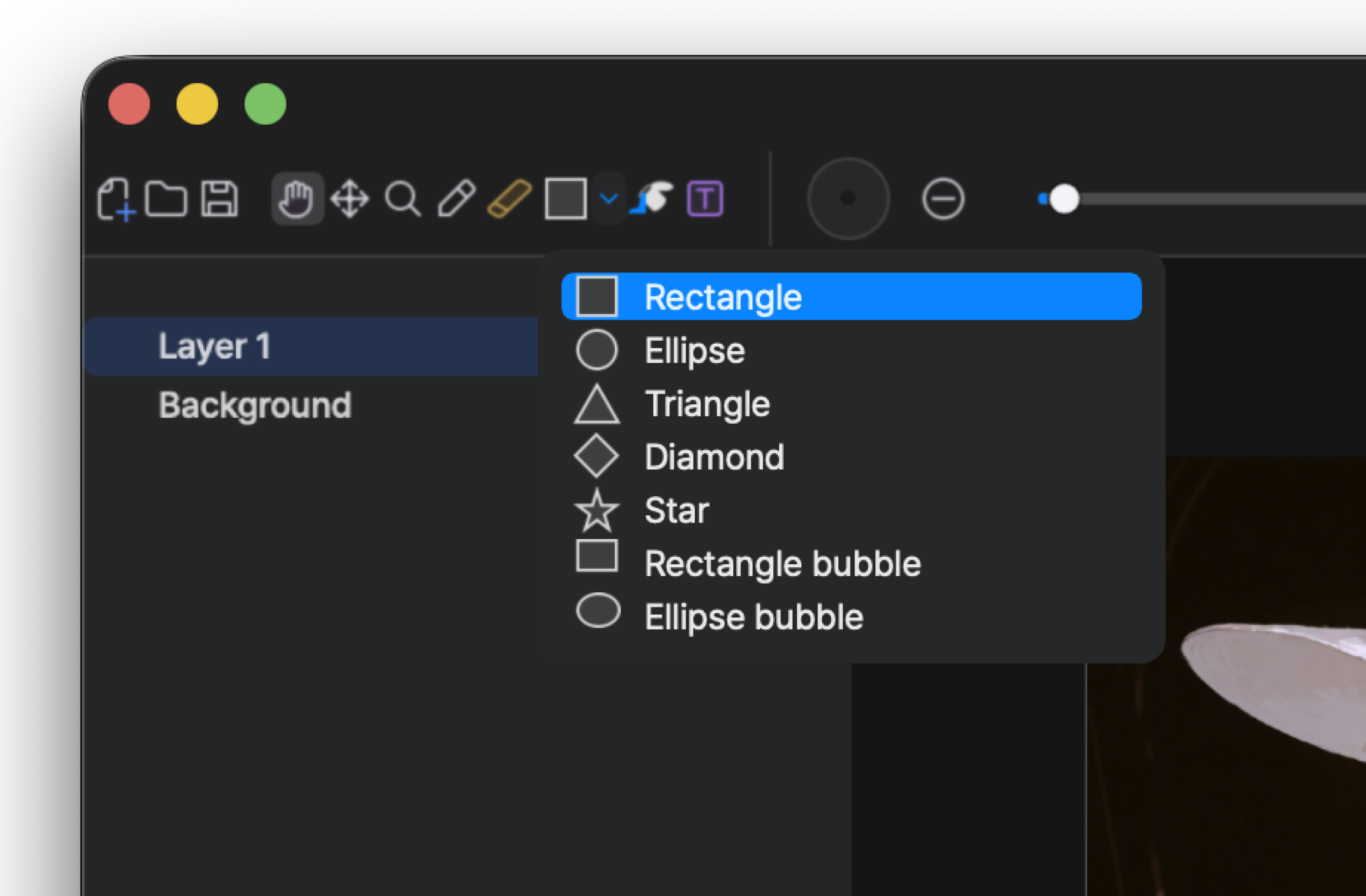Select the purple Text tool
This screenshot has height=896, width=1366.
(x=705, y=199)
